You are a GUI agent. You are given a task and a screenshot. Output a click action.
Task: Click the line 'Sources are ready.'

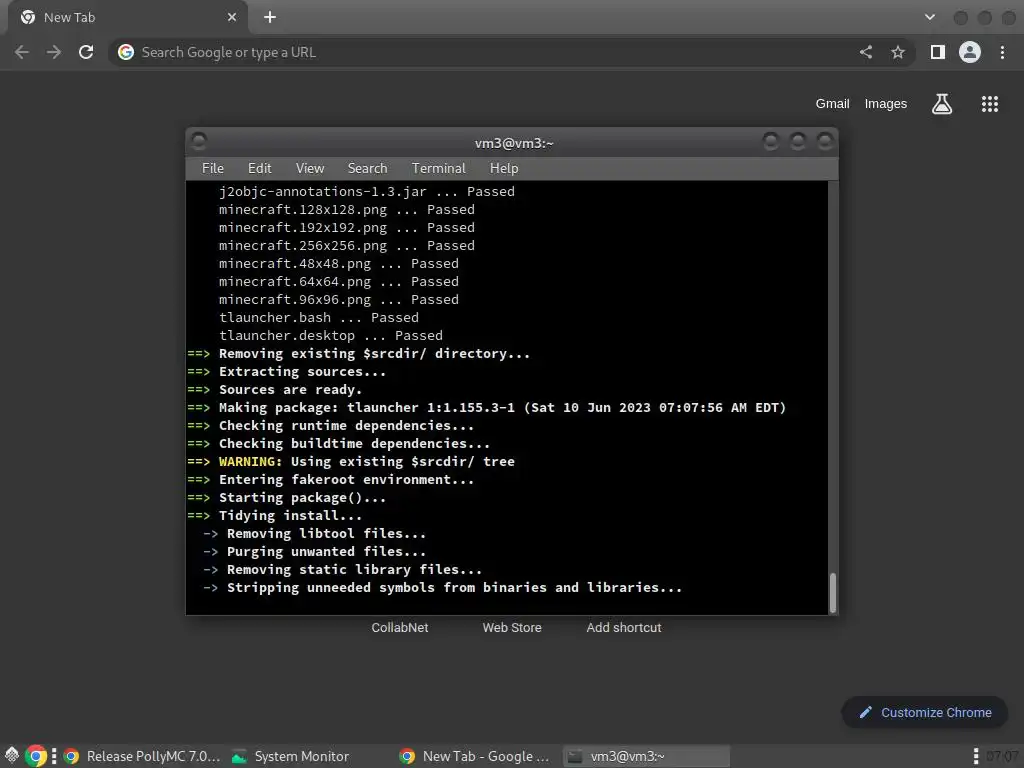[290, 390]
